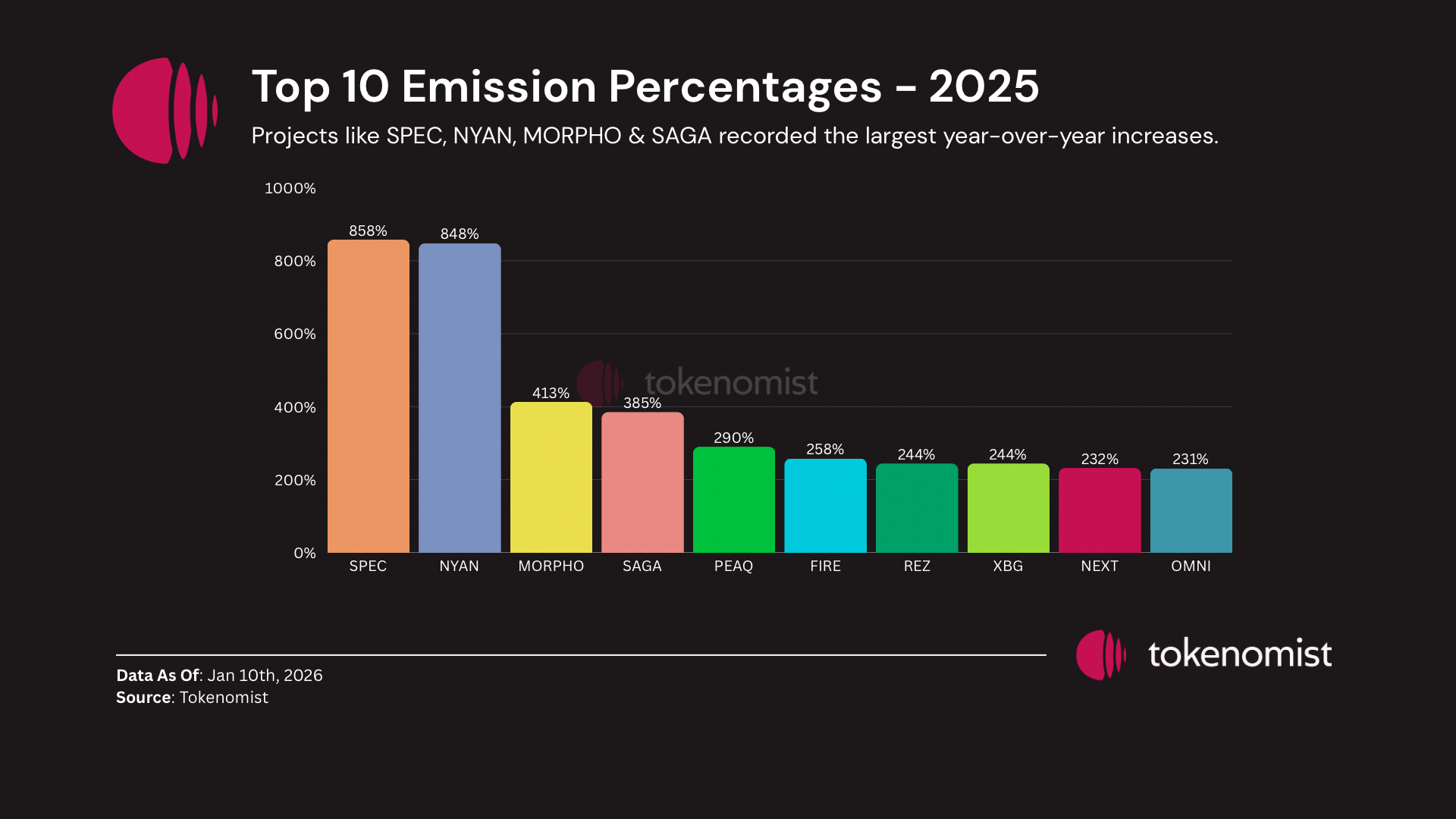Screen dimensions: 1456x819
Task: Select the dark green REZ bar
Action: tap(916, 508)
